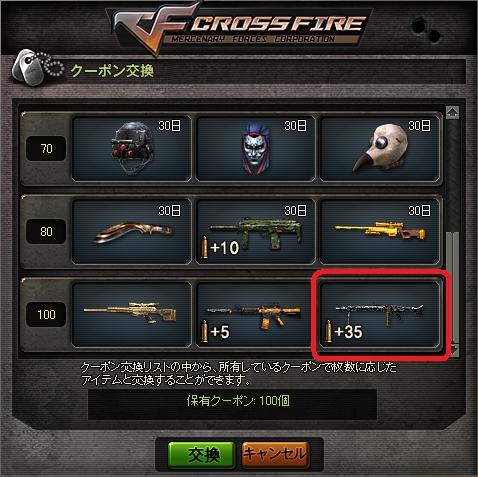Select the camo submachine gun with +10 ammo
This screenshot has width=478, height=477.
point(255,232)
